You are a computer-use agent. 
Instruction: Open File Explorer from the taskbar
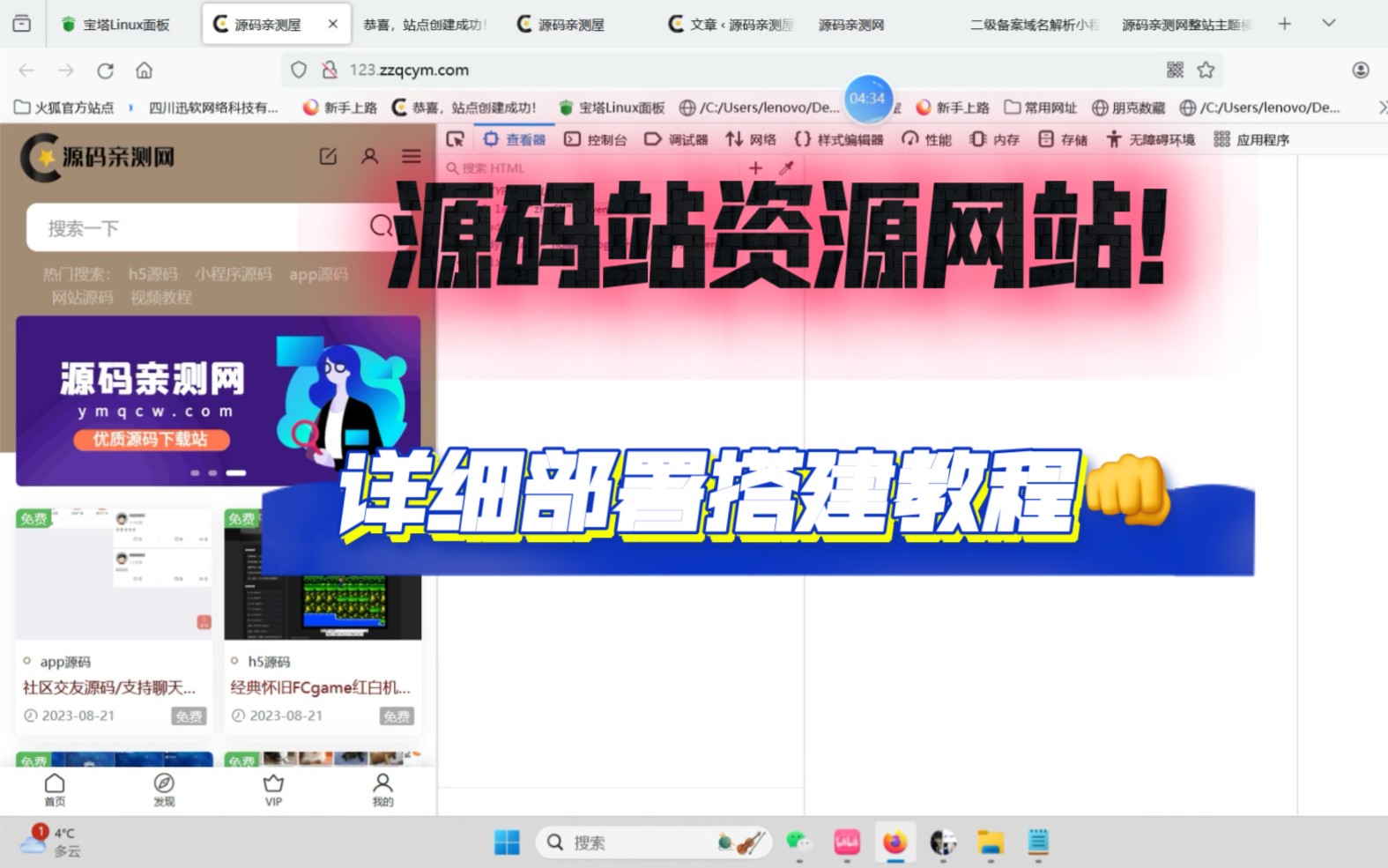coord(990,842)
